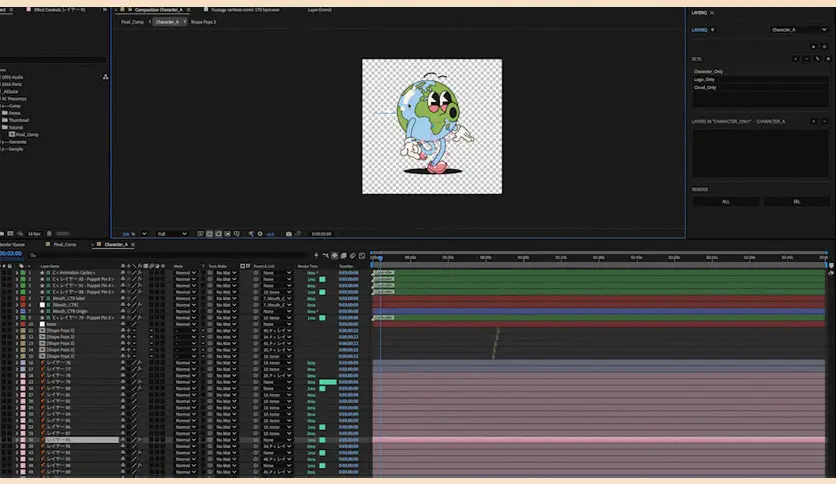Go to Shape Pops 3 in the breadcrumb
This screenshot has width=836, height=484.
click(x=203, y=22)
